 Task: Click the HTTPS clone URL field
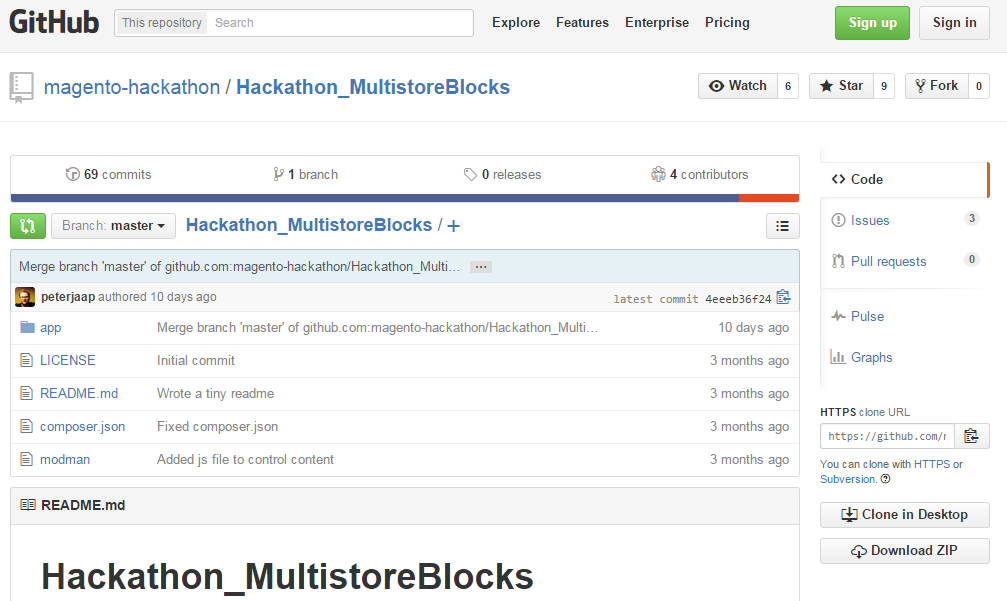888,437
